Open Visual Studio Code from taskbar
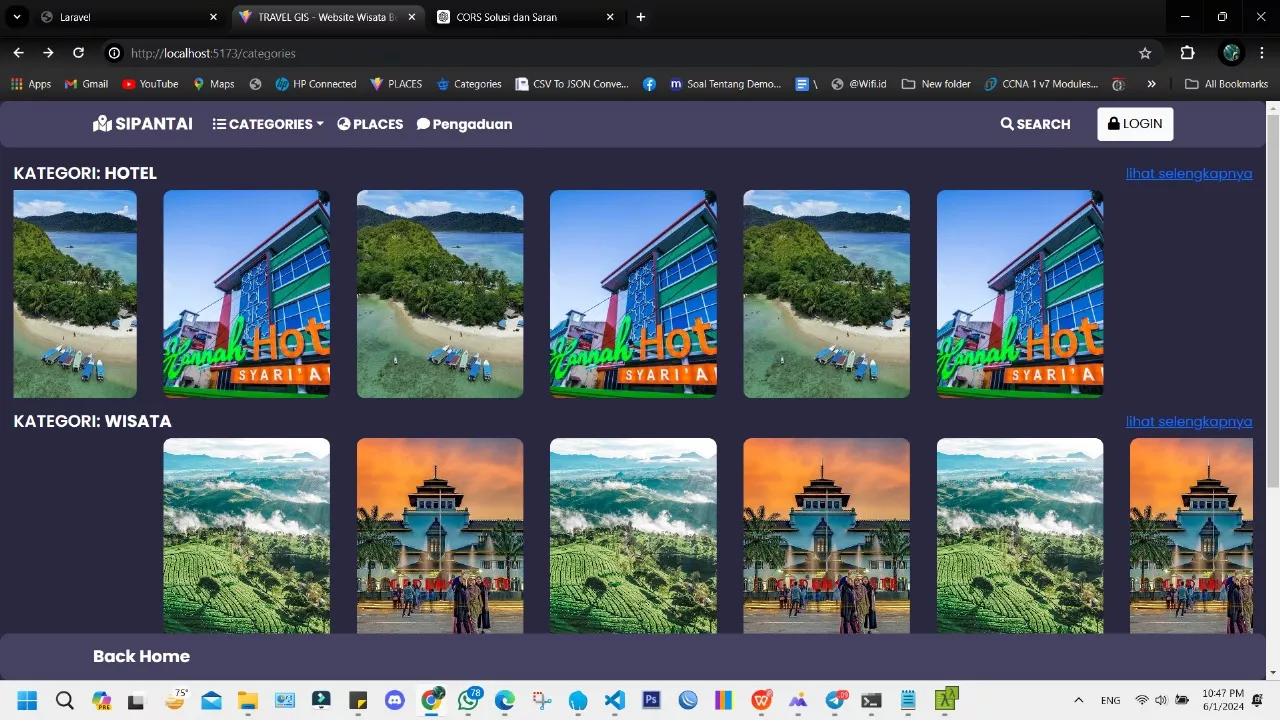The width and height of the screenshot is (1280, 720). pyautogui.click(x=615, y=700)
